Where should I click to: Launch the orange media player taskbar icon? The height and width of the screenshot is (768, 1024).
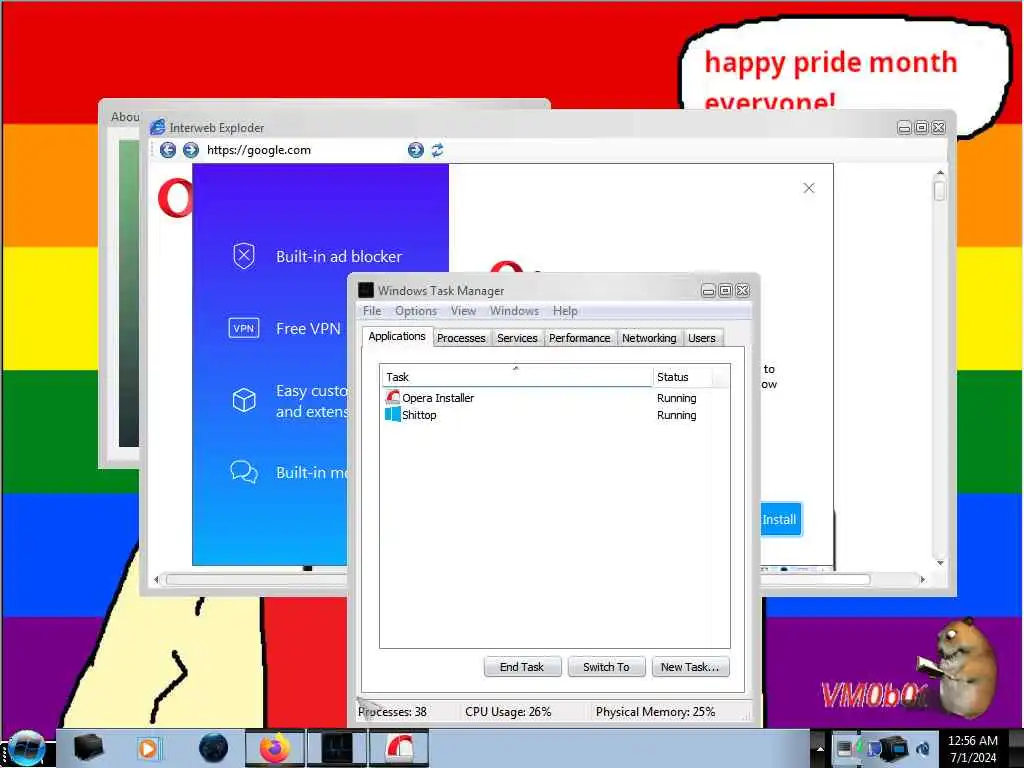point(148,748)
